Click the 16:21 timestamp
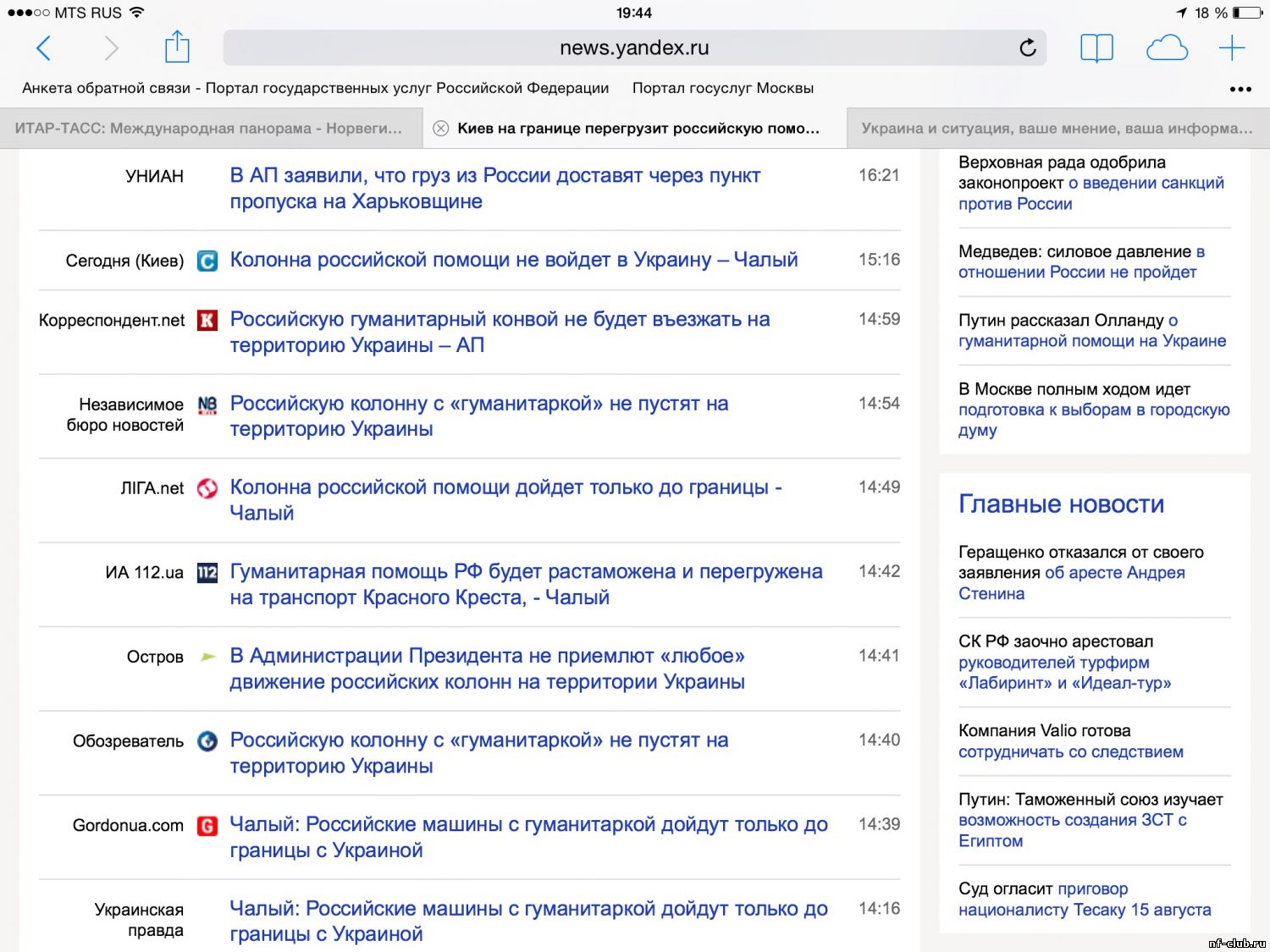The image size is (1270, 952). 879,175
